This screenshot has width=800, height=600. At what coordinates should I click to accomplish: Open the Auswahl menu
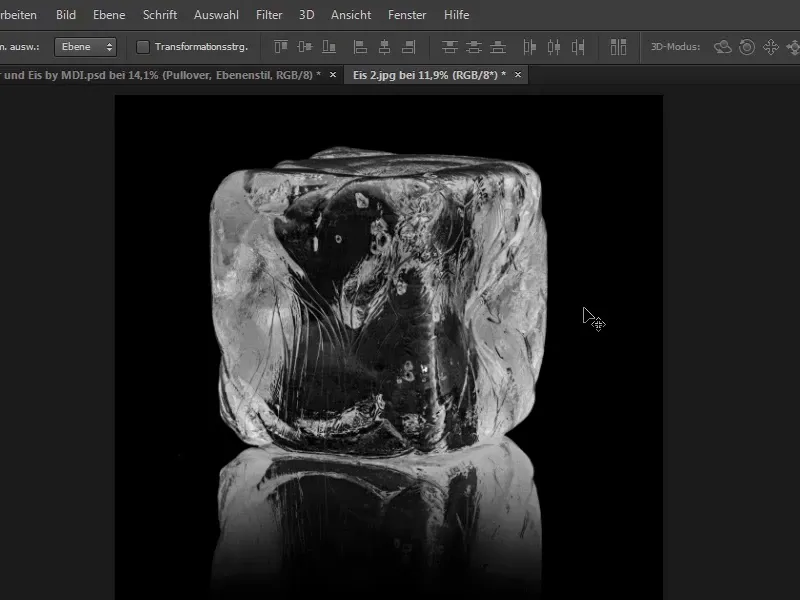[x=216, y=15]
